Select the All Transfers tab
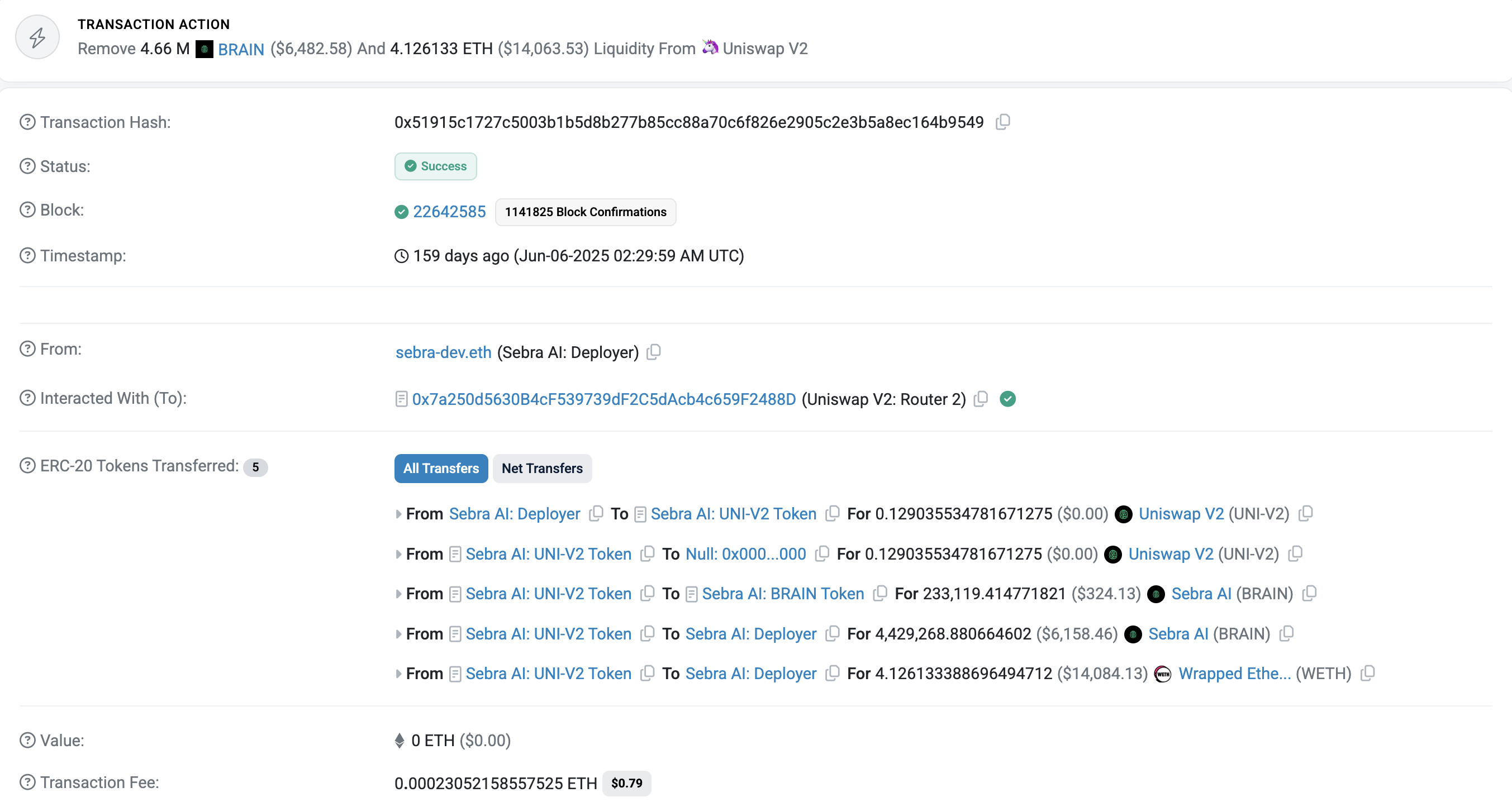Screen dimensions: 1512x802 click(x=441, y=468)
